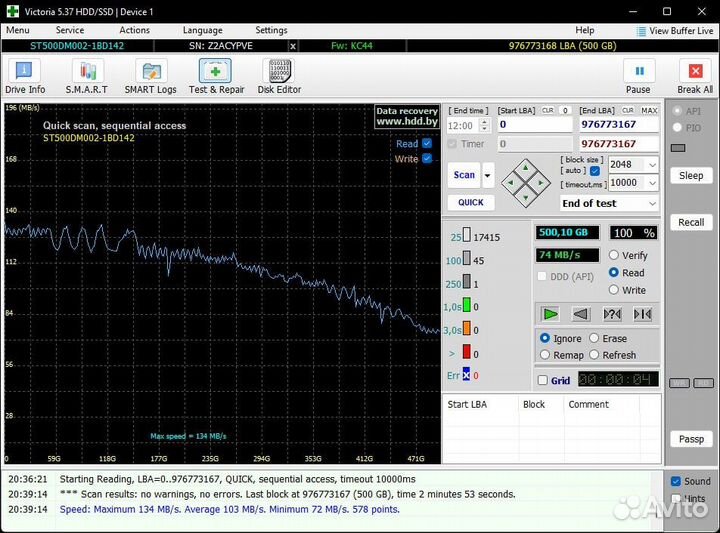Click the green play scan button
This screenshot has height=533, width=720.
coord(550,314)
